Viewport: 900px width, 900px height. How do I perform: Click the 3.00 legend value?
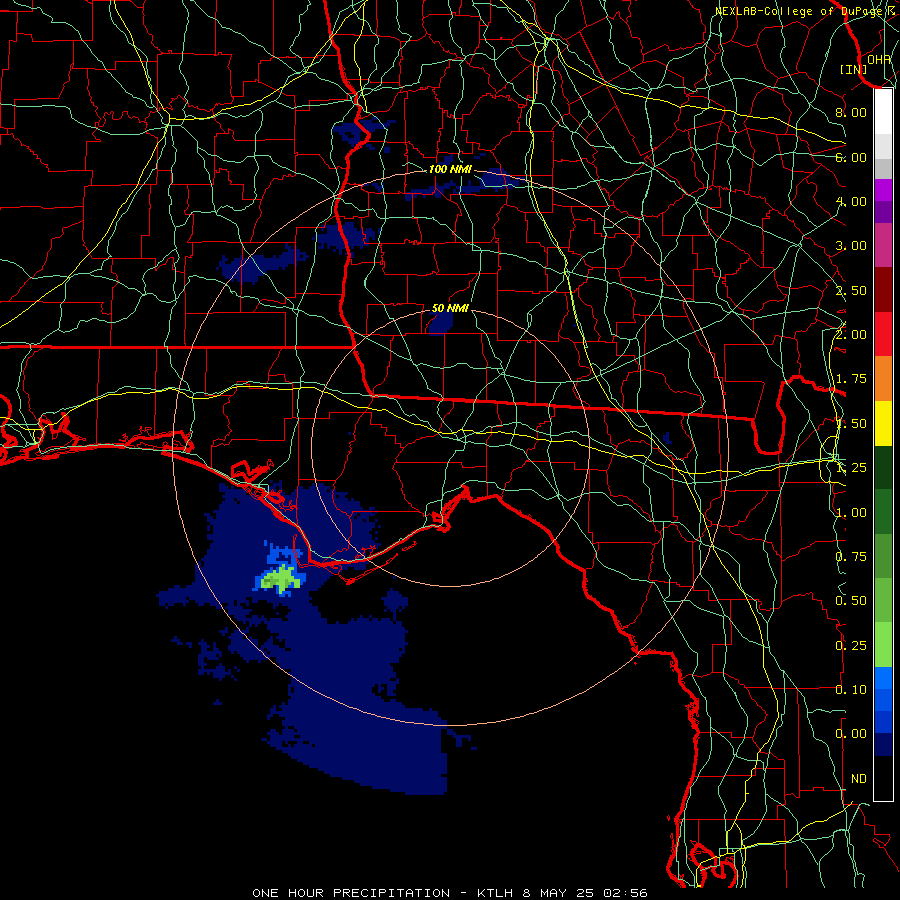(851, 246)
